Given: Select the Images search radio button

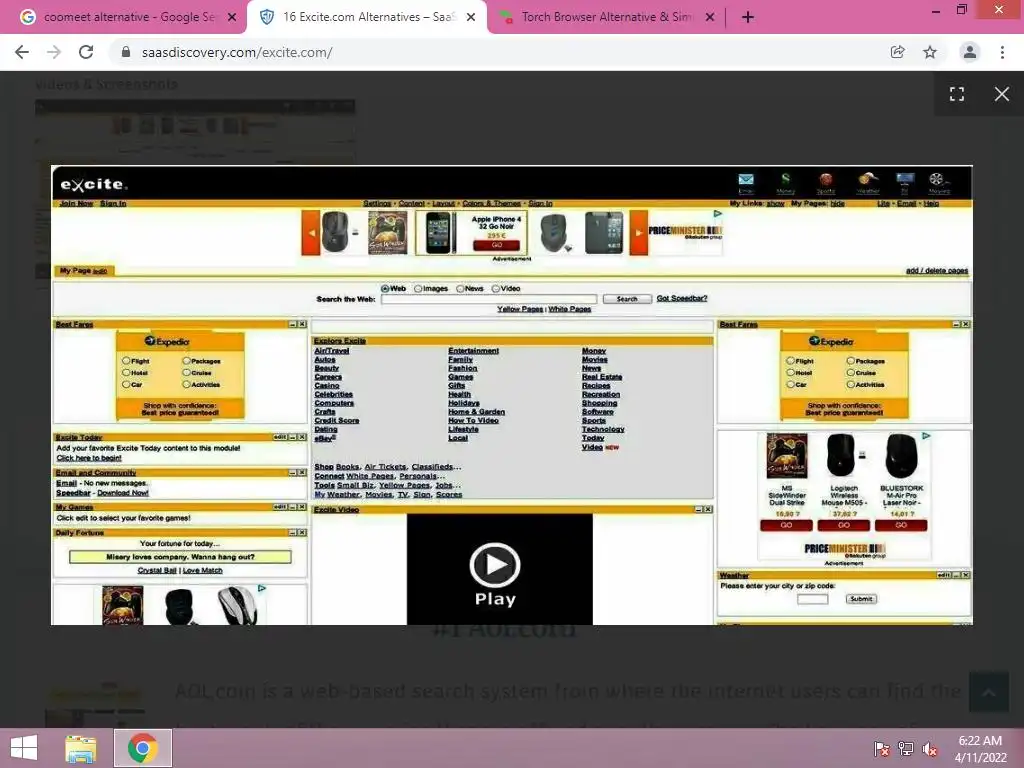Looking at the screenshot, I should tap(418, 289).
